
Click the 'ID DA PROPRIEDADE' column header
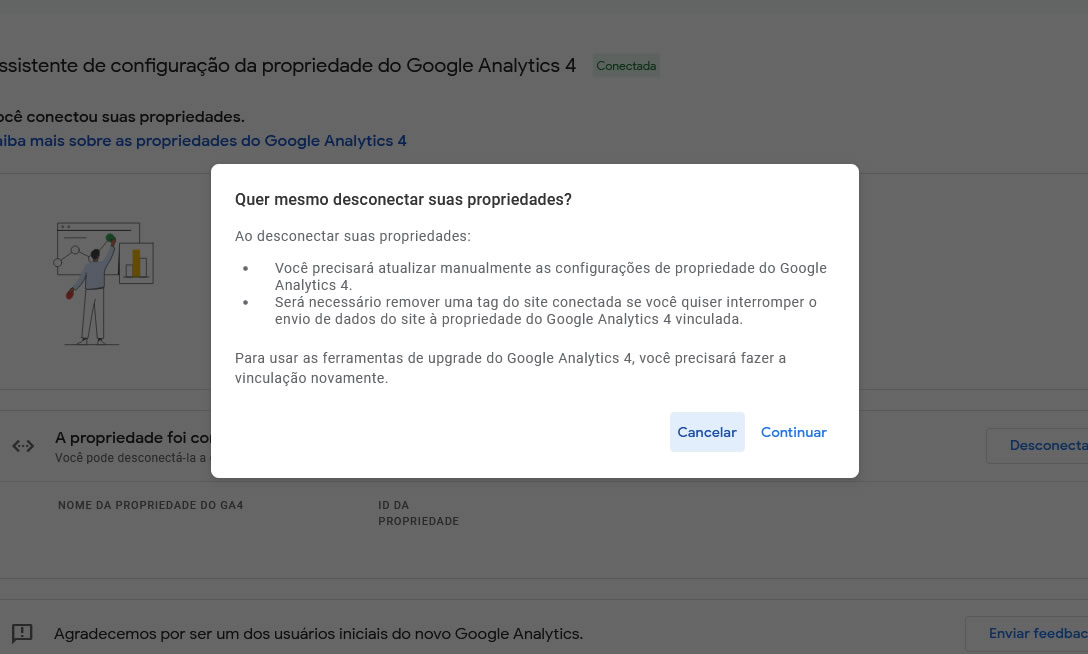[418, 513]
